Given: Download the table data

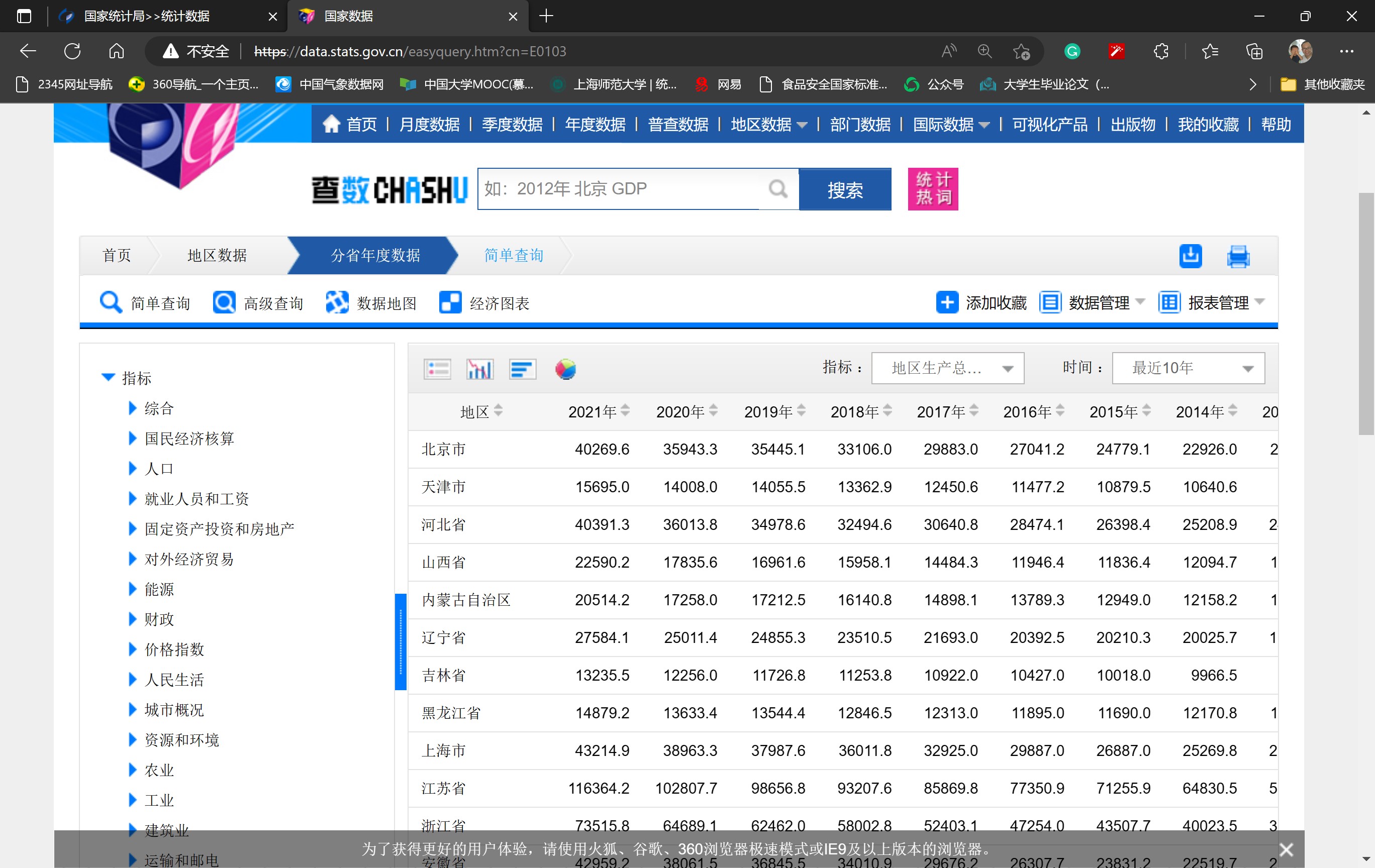Looking at the screenshot, I should coord(1190,256).
